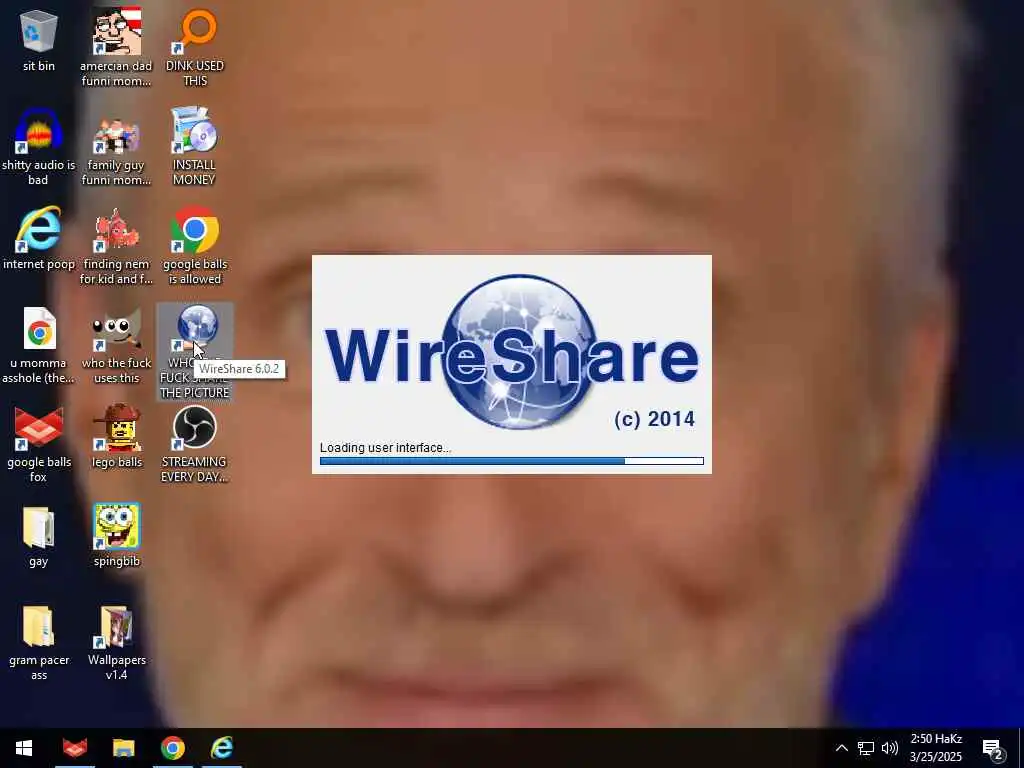Screen dimensions: 1024x768
Task: Open File Explorer from the taskbar
Action: (x=123, y=748)
